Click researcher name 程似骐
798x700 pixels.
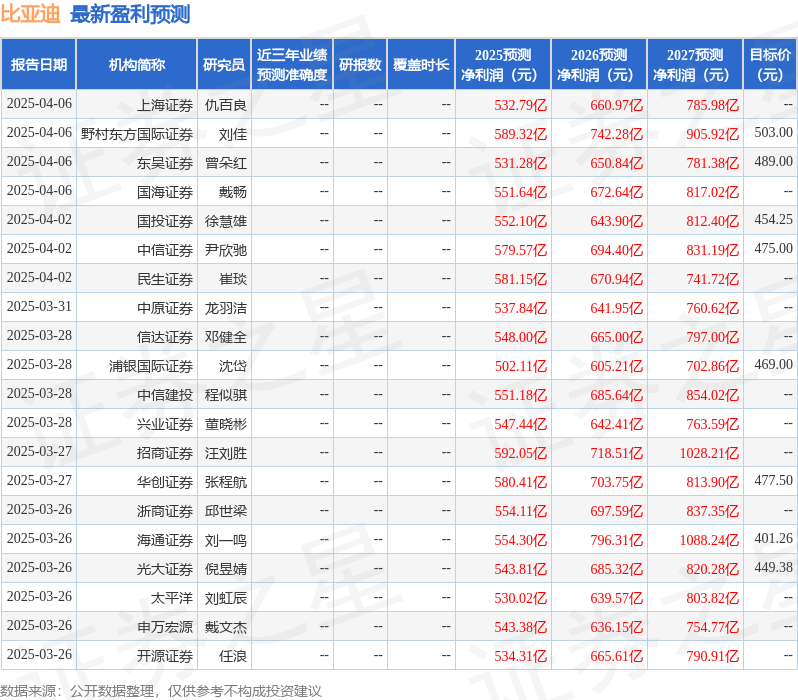[225, 396]
